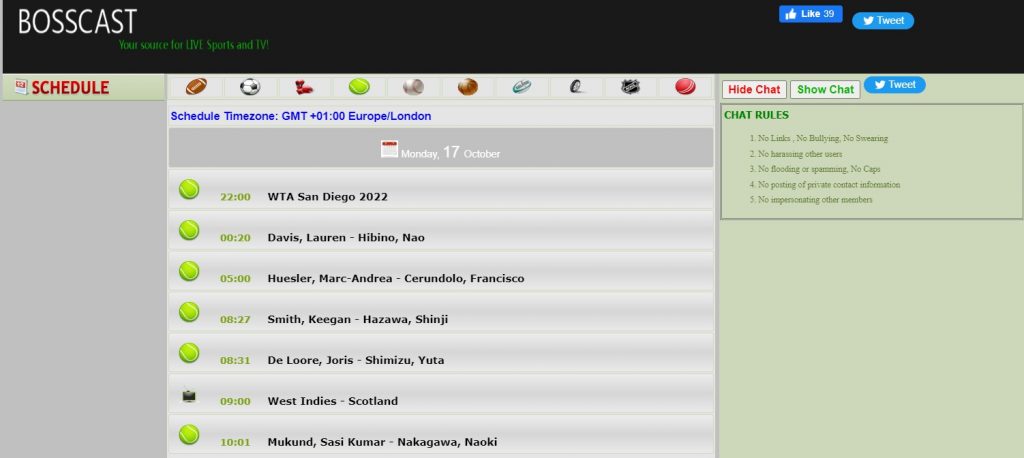Click the 10:01 time entry
The height and width of the screenshot is (458, 1024).
coord(235,442)
